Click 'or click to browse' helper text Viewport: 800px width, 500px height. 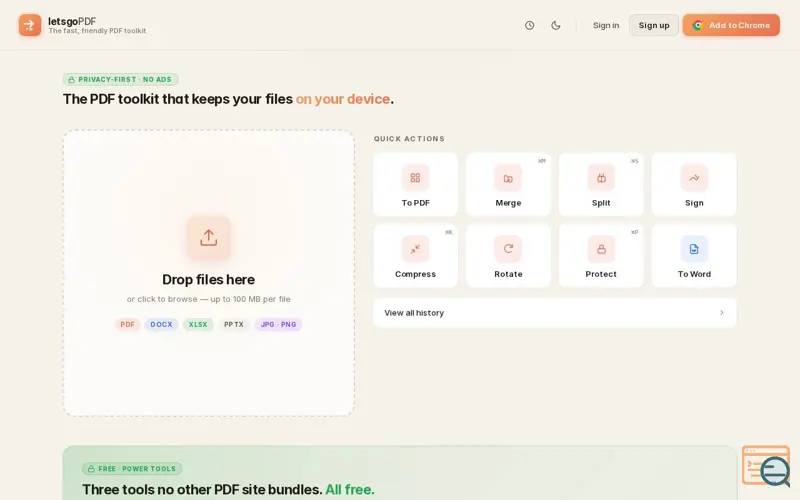208,299
